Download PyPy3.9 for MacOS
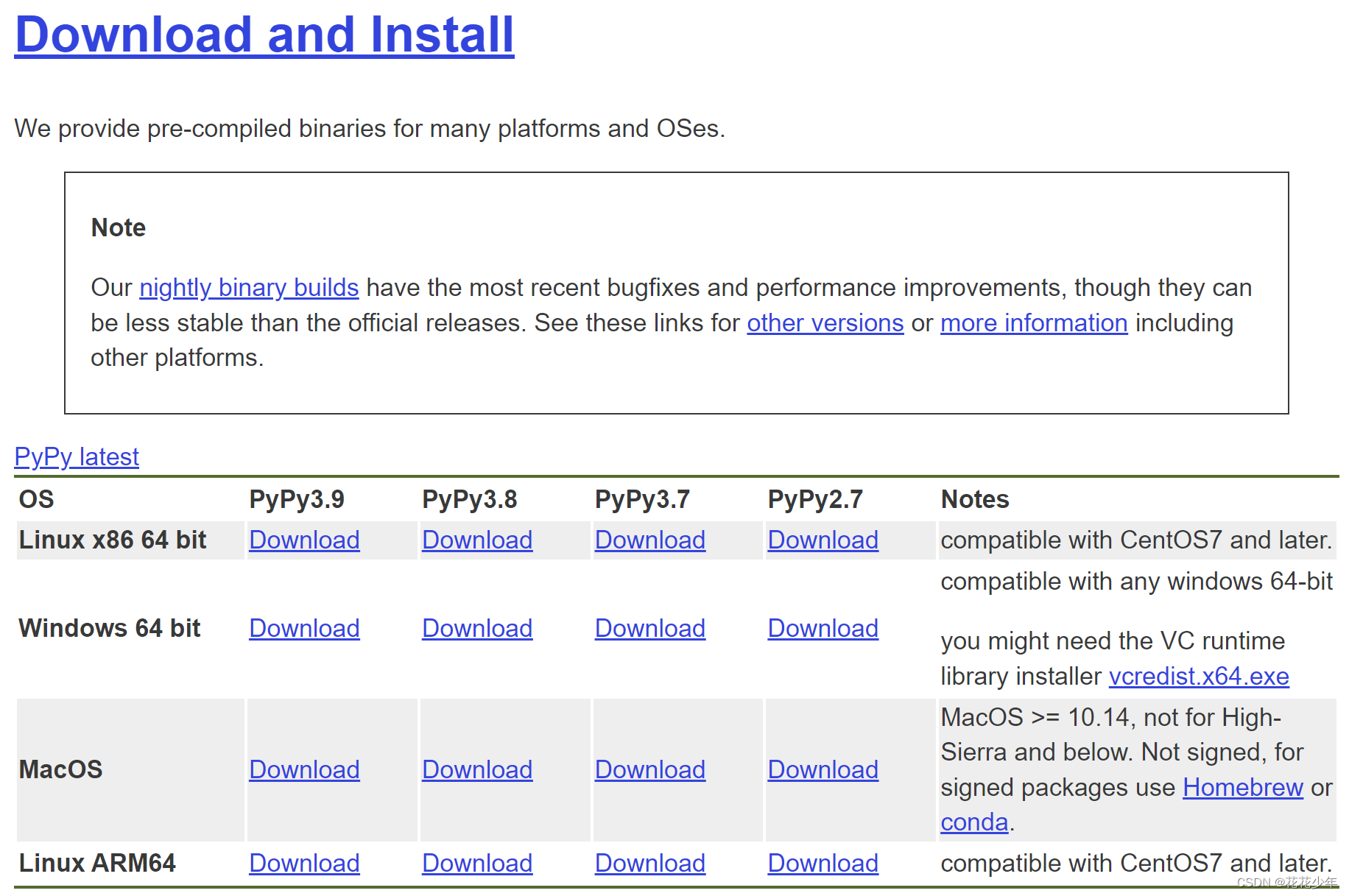 pos(304,769)
